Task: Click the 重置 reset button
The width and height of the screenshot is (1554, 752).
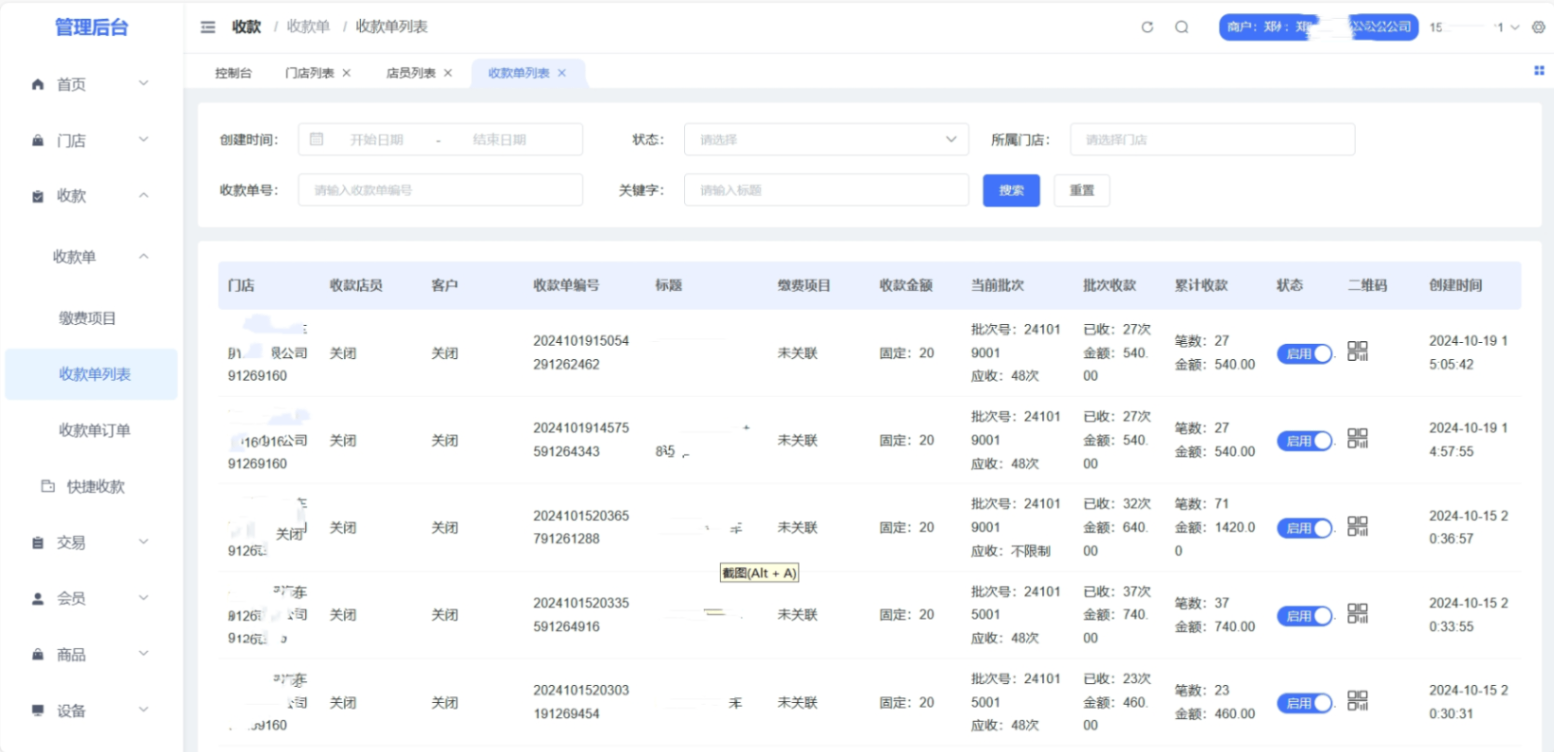Action: point(1082,190)
